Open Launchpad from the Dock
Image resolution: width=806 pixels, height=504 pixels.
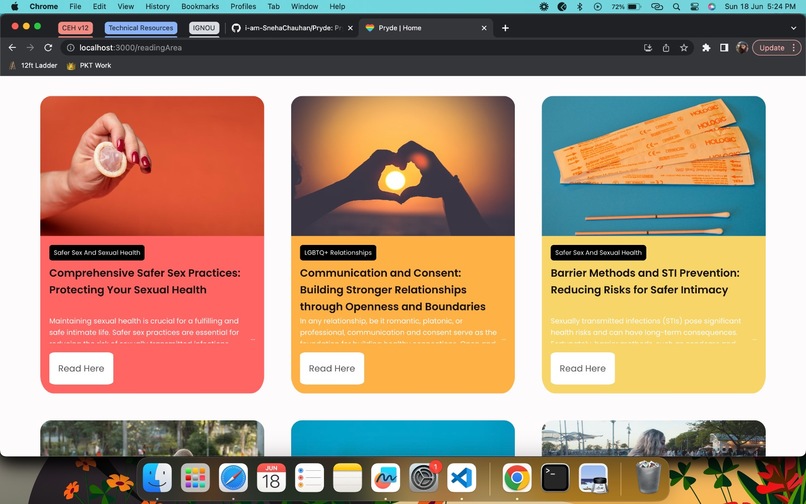(x=195, y=478)
